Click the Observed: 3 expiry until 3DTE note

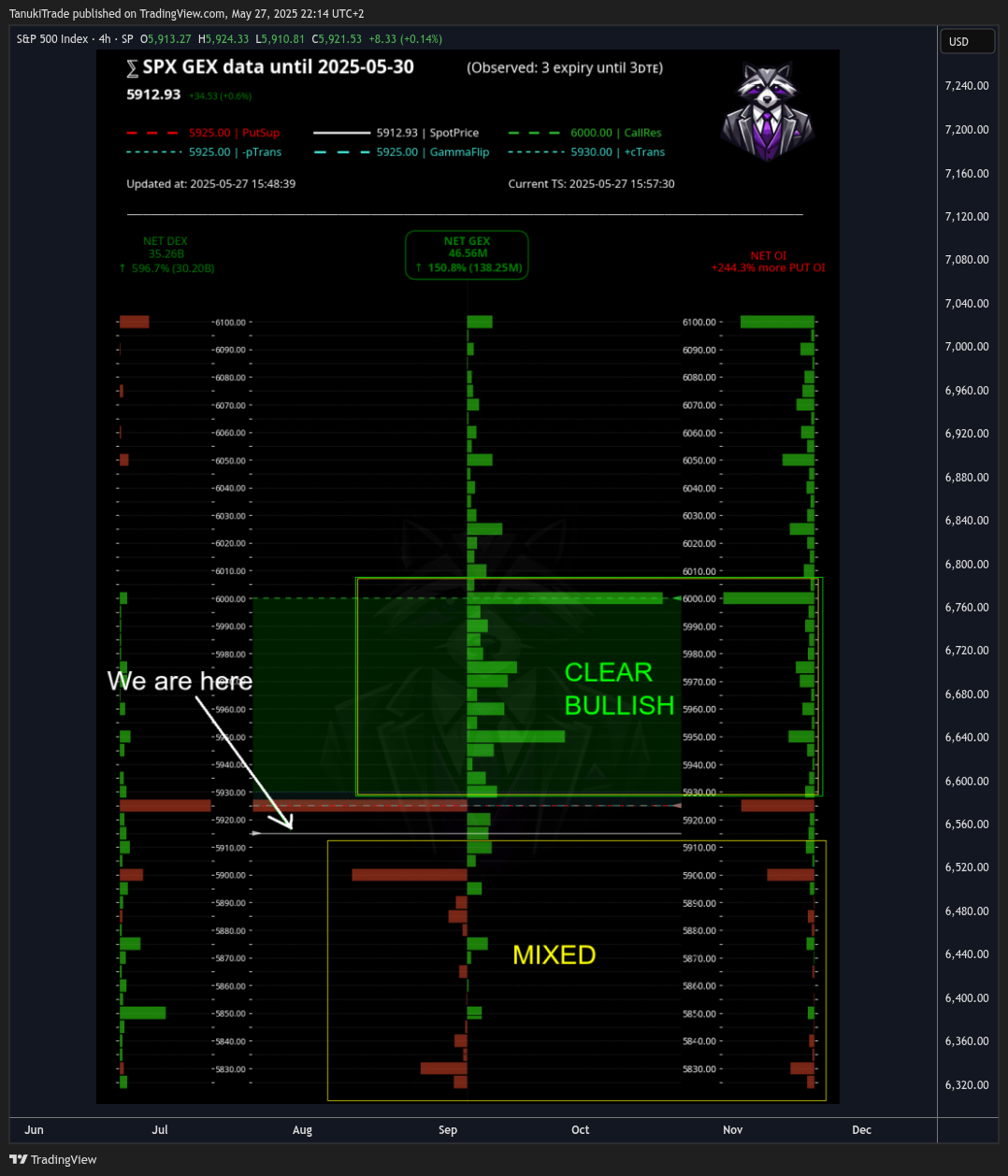565,68
